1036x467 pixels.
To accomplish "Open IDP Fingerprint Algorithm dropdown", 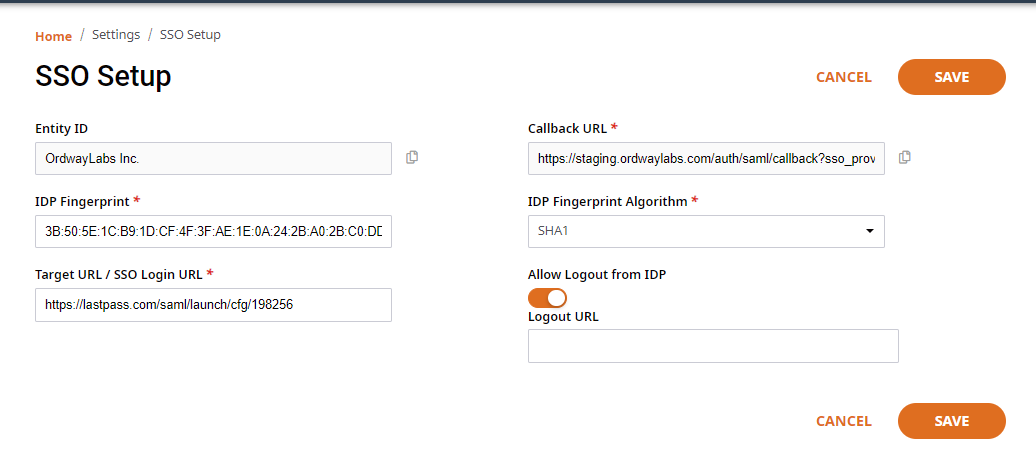I will [706, 231].
